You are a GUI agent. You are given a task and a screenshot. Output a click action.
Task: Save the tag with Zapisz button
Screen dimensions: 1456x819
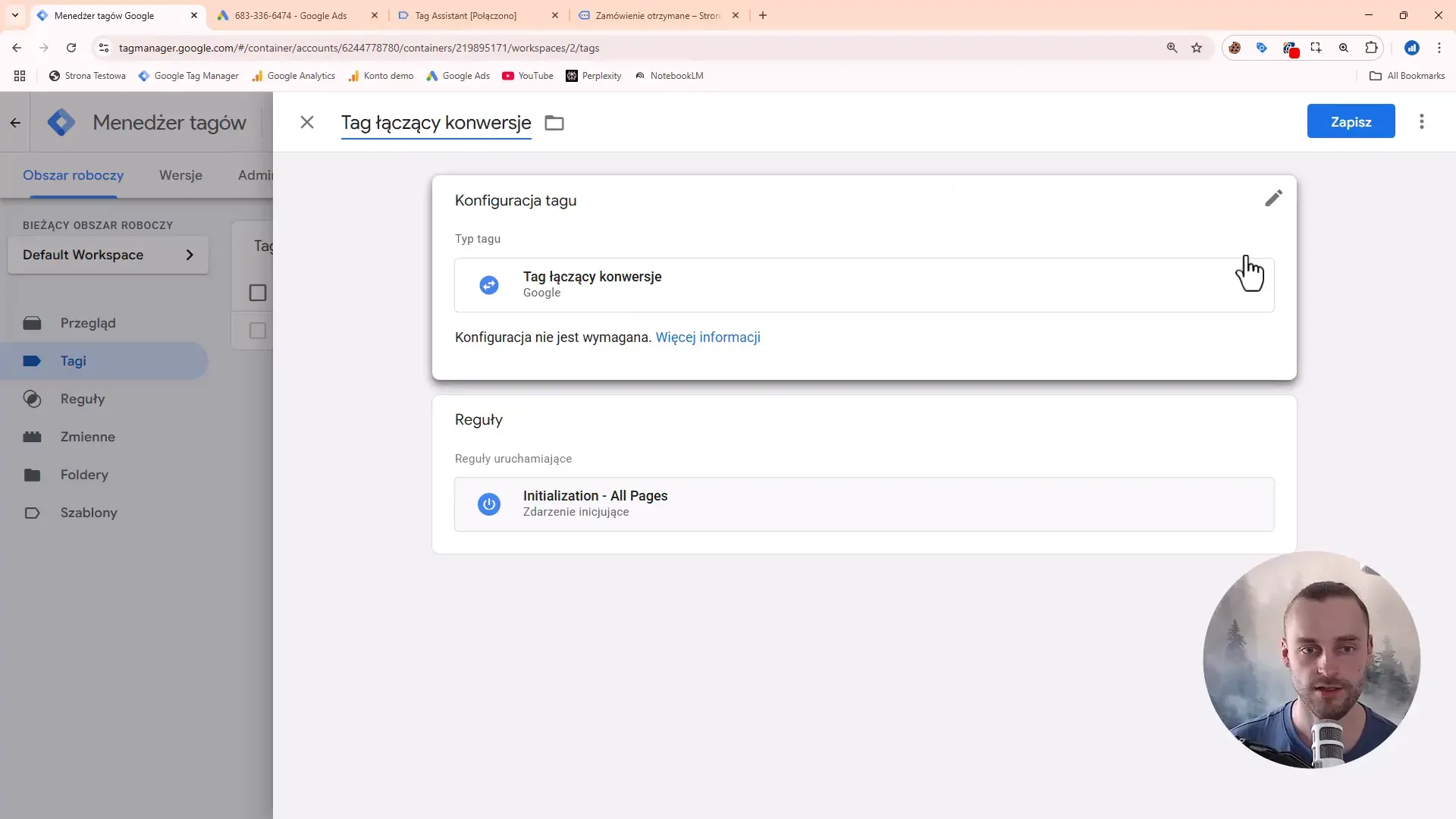coord(1351,121)
